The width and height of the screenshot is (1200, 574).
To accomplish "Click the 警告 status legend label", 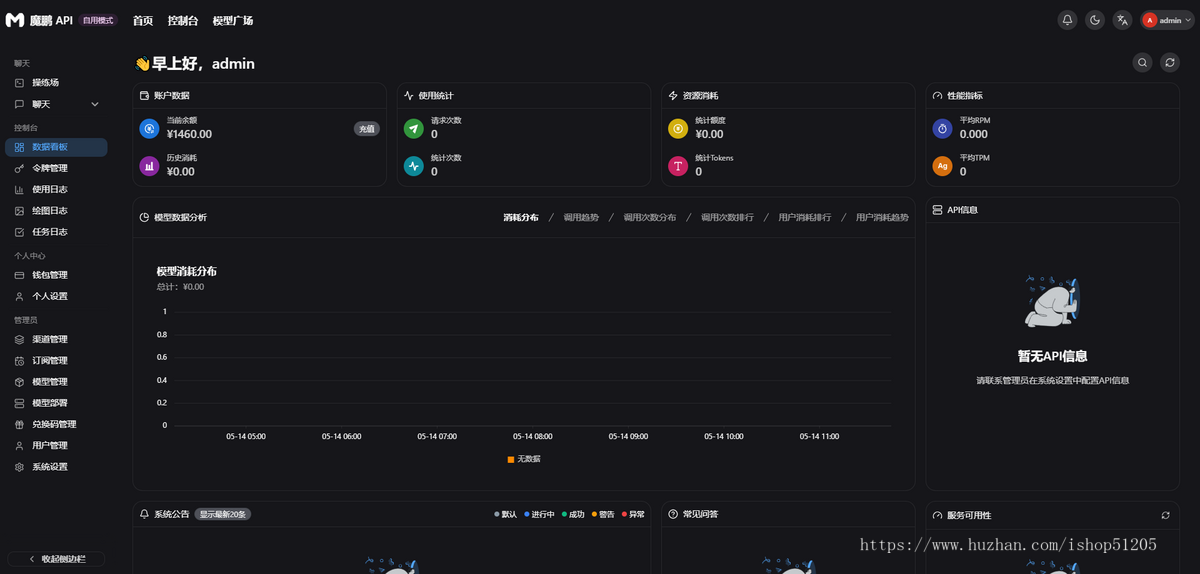I will (x=606, y=515).
